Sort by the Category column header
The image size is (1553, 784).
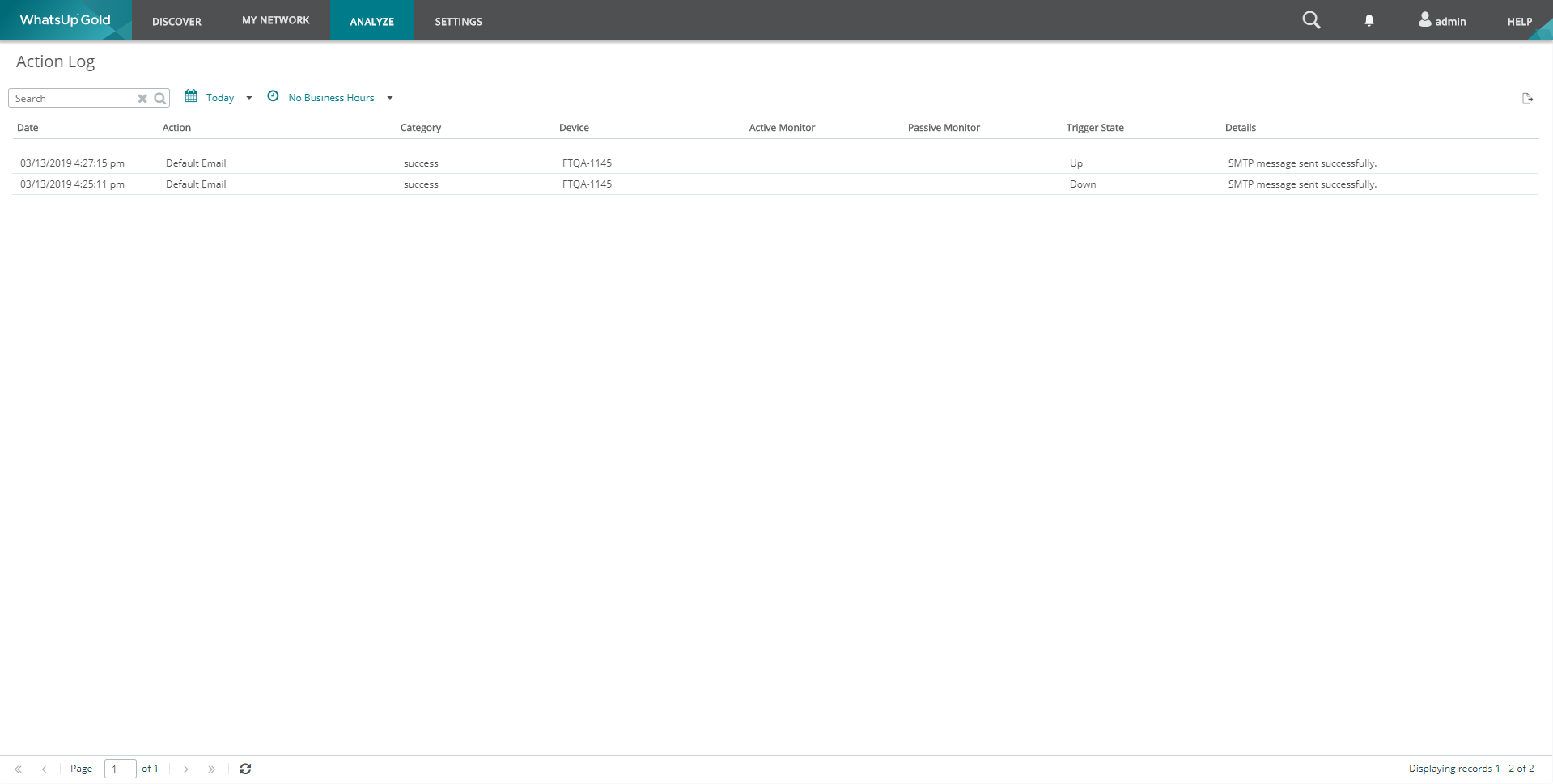[421, 128]
